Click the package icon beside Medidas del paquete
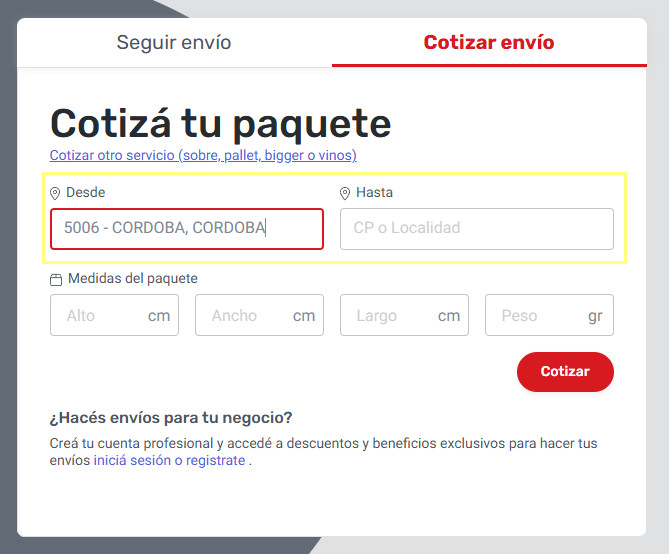Image resolution: width=669 pixels, height=554 pixels. 56,280
